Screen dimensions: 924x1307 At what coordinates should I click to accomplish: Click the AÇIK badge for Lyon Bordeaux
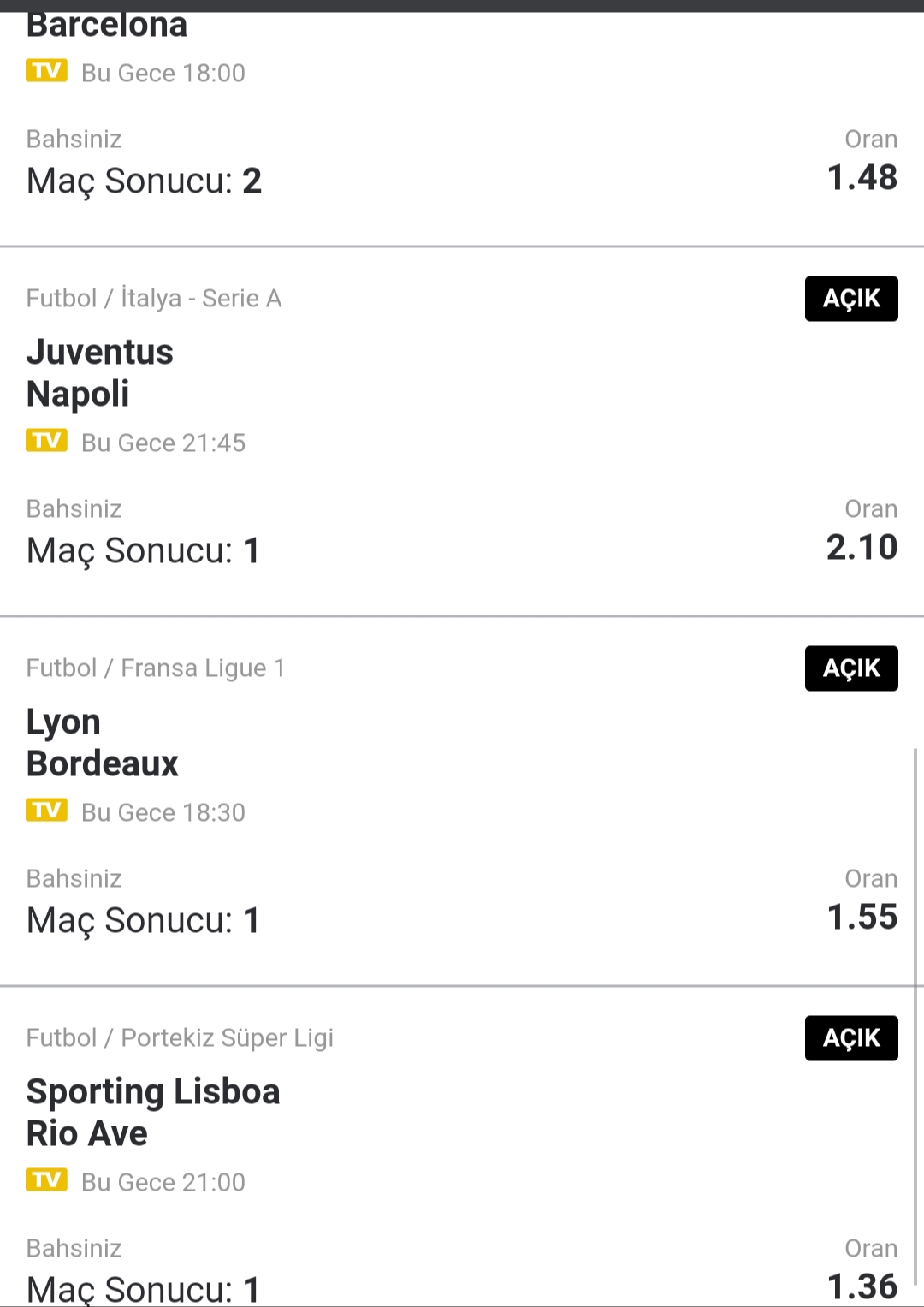point(851,668)
